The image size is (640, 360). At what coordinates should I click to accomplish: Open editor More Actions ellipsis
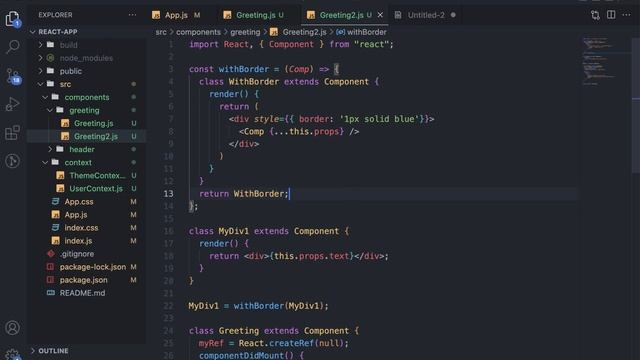(627, 15)
